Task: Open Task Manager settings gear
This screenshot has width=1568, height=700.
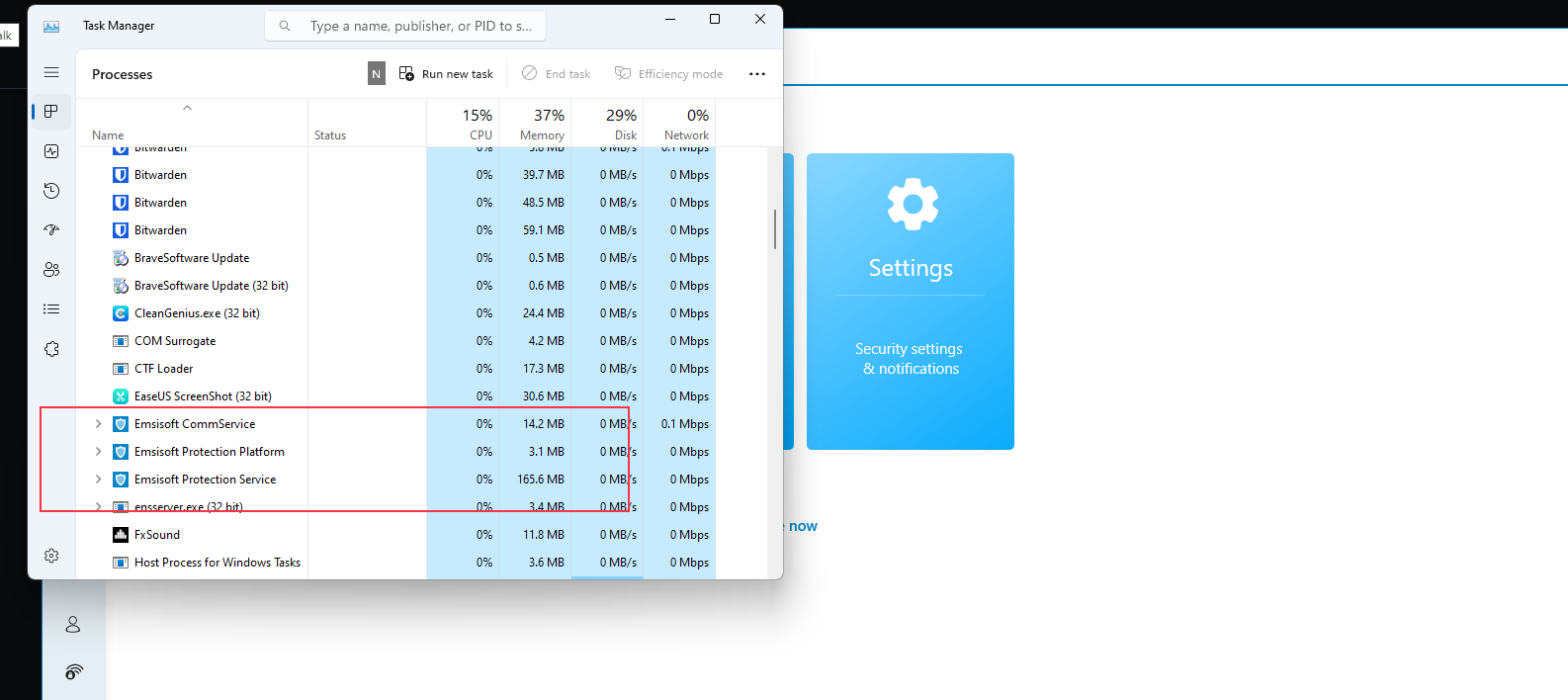Action: (x=51, y=556)
